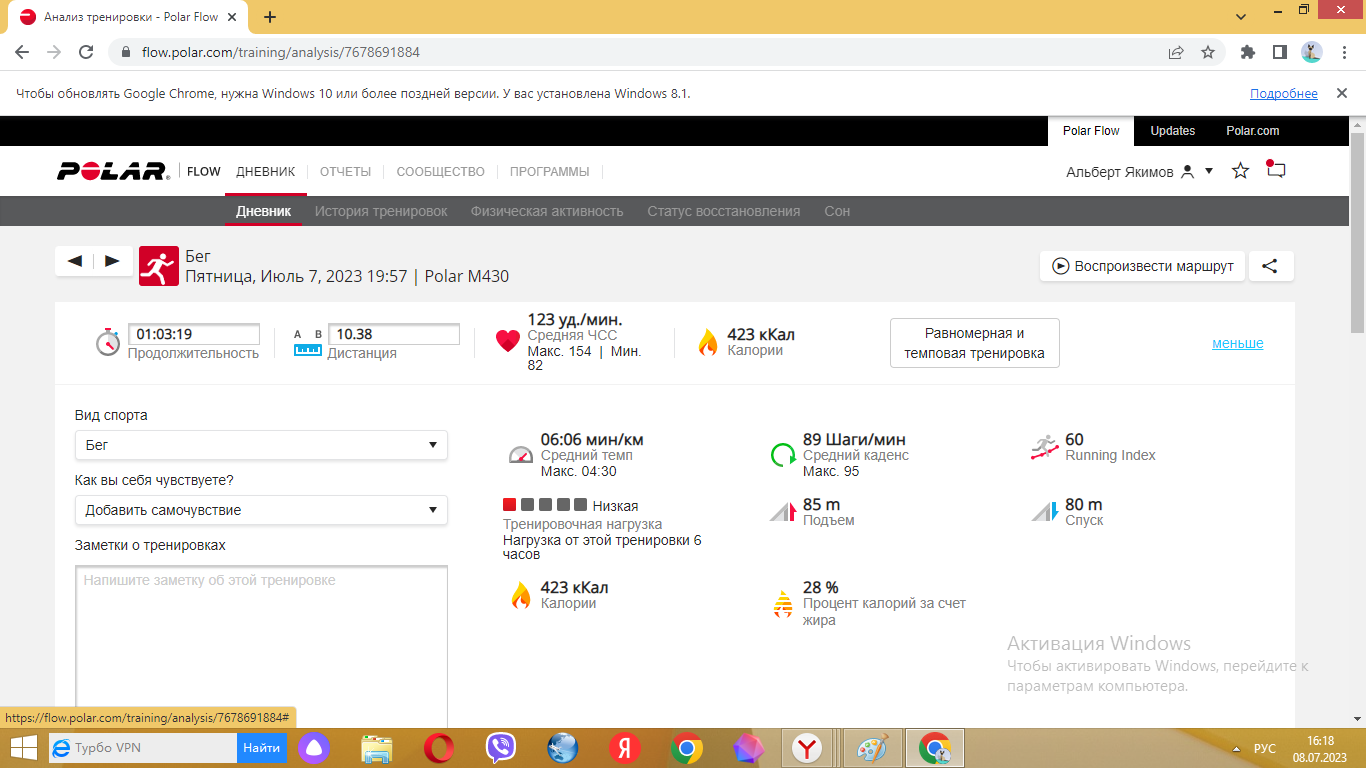1366x768 pixels.
Task: Click the training notes text area
Action: click(x=261, y=646)
